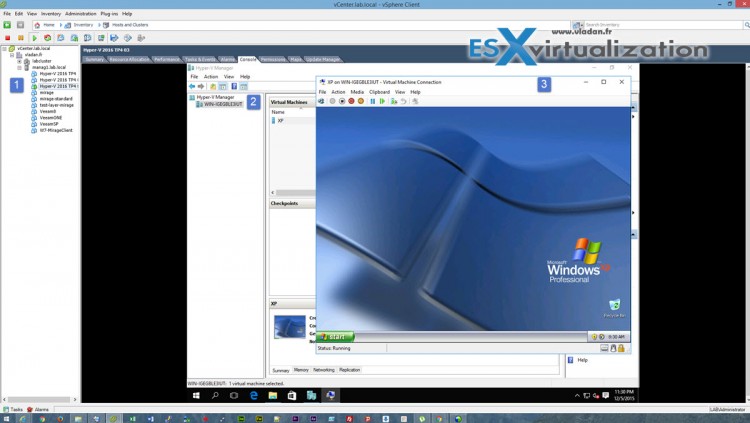Open Clipboard menu in Virtual Machine Connection
This screenshot has height=423, width=750.
[379, 92]
